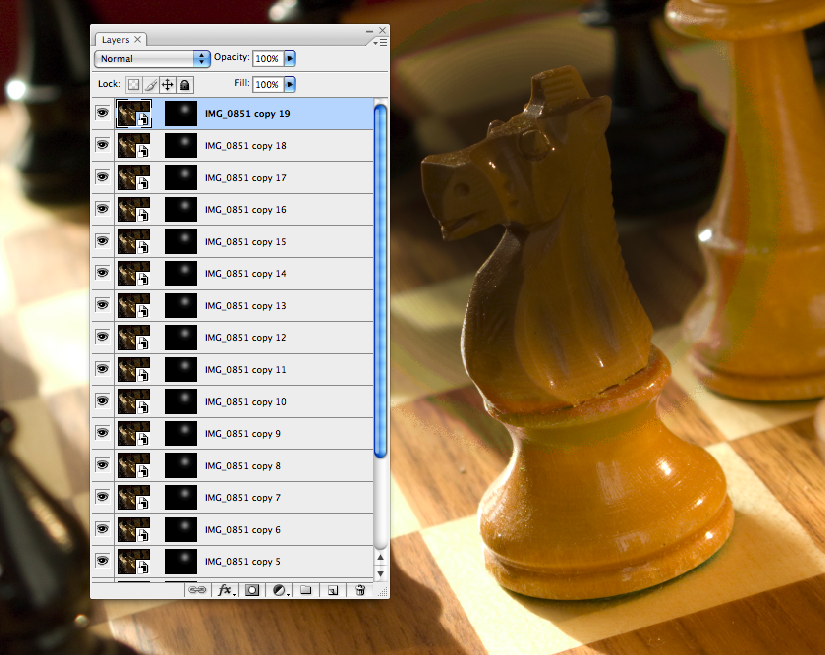825x655 pixels.
Task: Select layer thumbnail of IMG_0851 copy 15
Action: [134, 241]
